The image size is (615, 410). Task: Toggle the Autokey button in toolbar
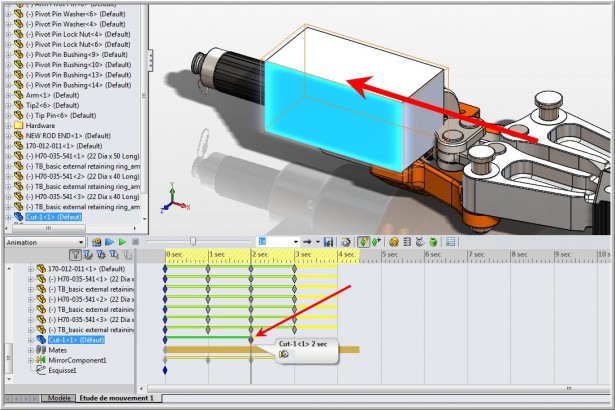point(363,242)
